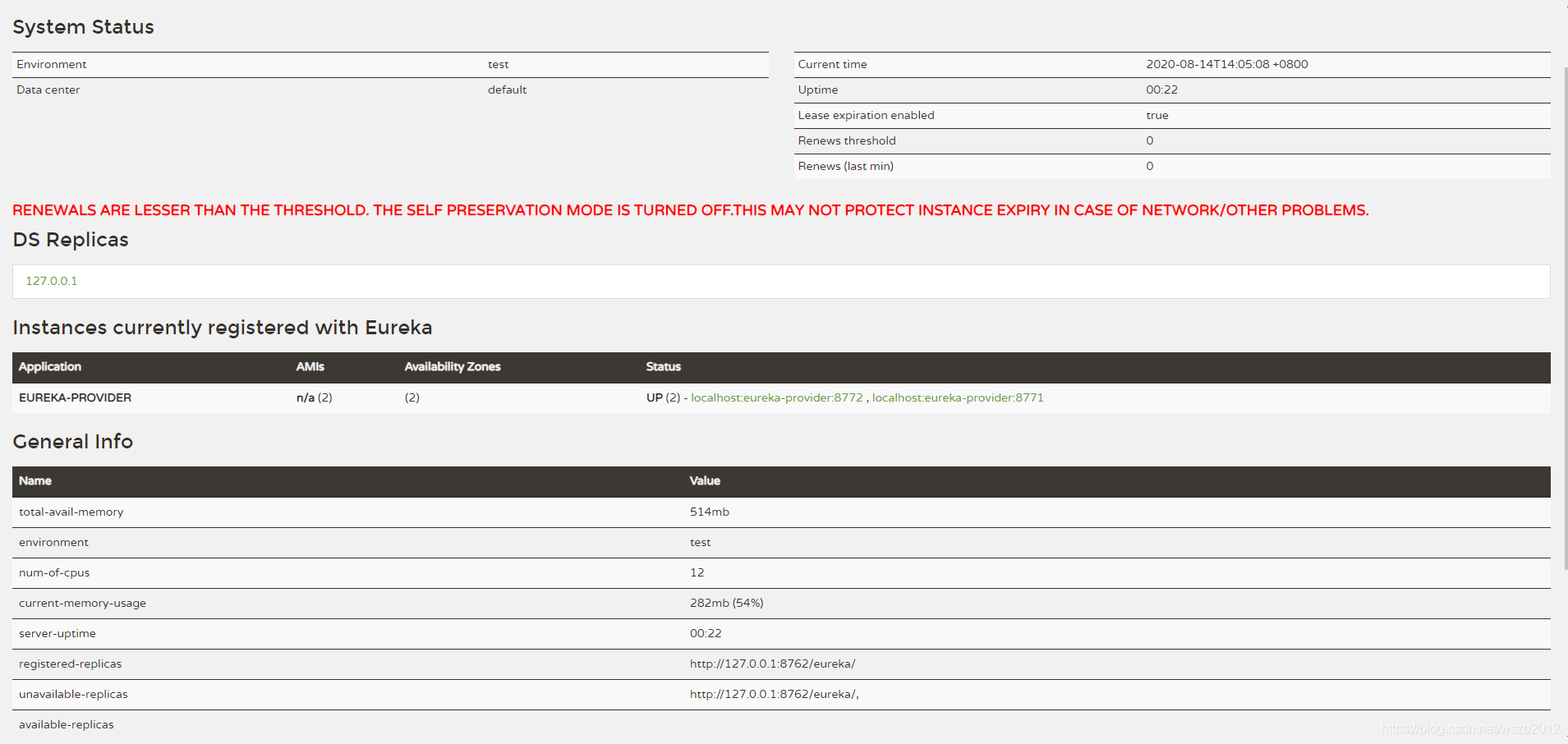Click the Instances currently registered with Eureka heading
Image resolution: width=1568 pixels, height=744 pixels.
(x=223, y=328)
